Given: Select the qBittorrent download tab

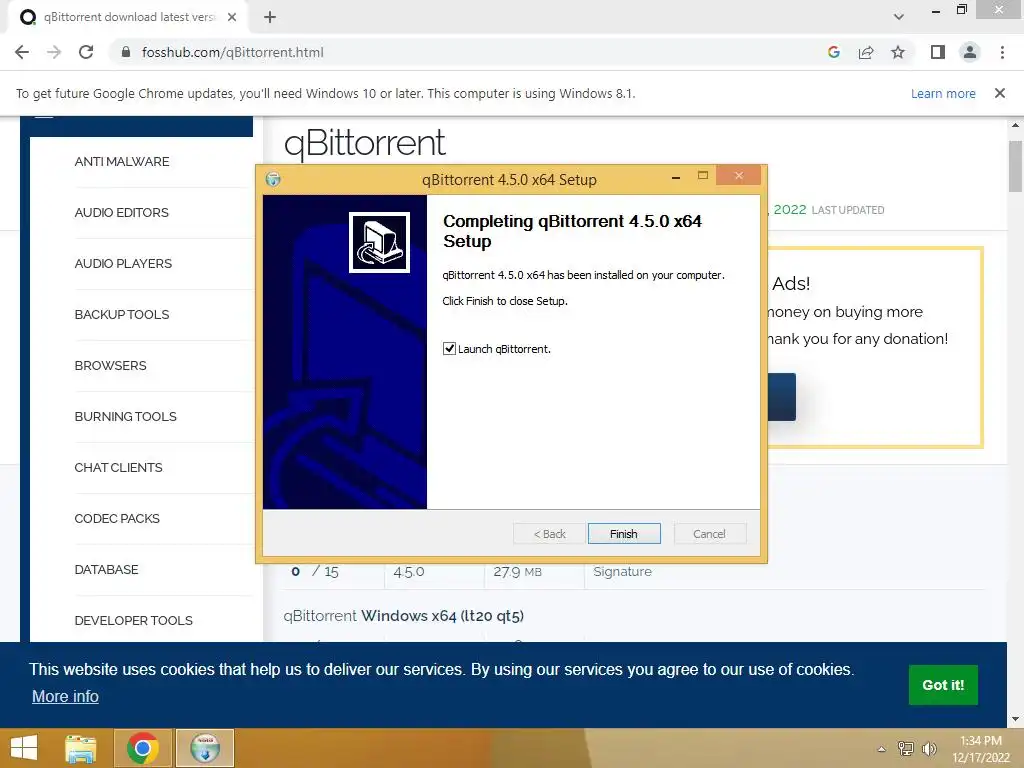Looking at the screenshot, I should click(129, 17).
